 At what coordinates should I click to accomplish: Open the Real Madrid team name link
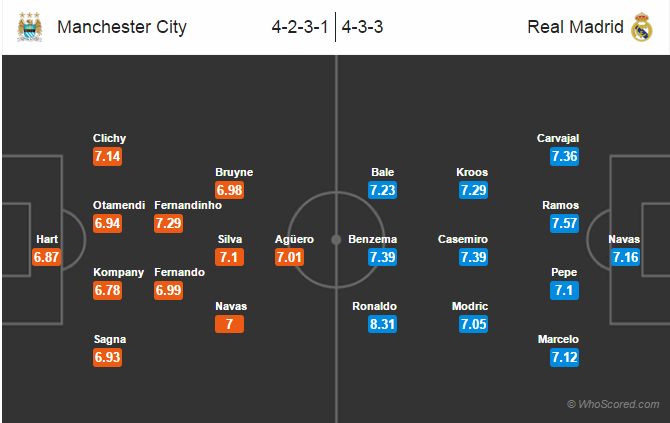tap(575, 27)
